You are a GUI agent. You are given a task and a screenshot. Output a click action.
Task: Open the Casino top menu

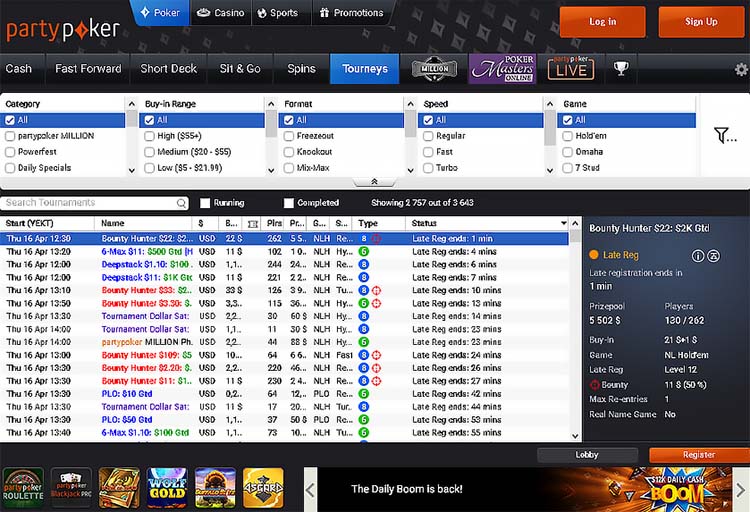pos(221,13)
